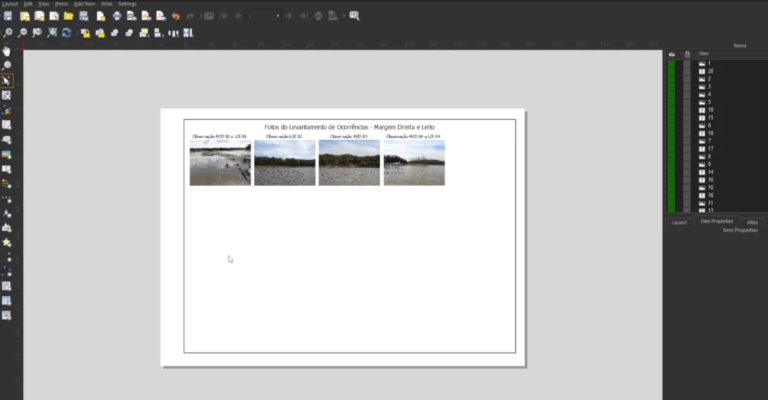
Task: Choose the Add Picture tool
Action: click(6, 154)
